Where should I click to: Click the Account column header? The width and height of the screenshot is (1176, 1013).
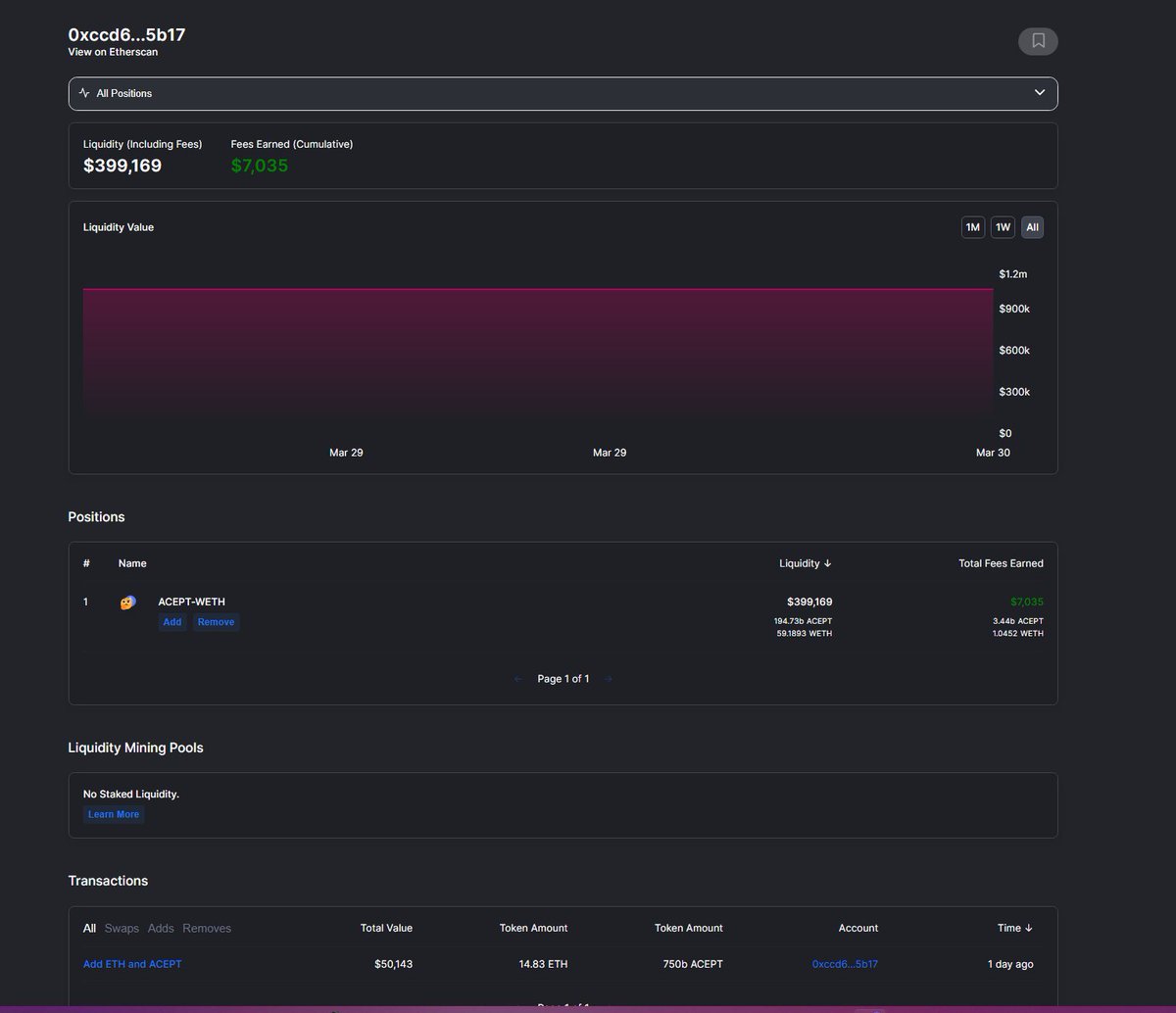(x=858, y=928)
